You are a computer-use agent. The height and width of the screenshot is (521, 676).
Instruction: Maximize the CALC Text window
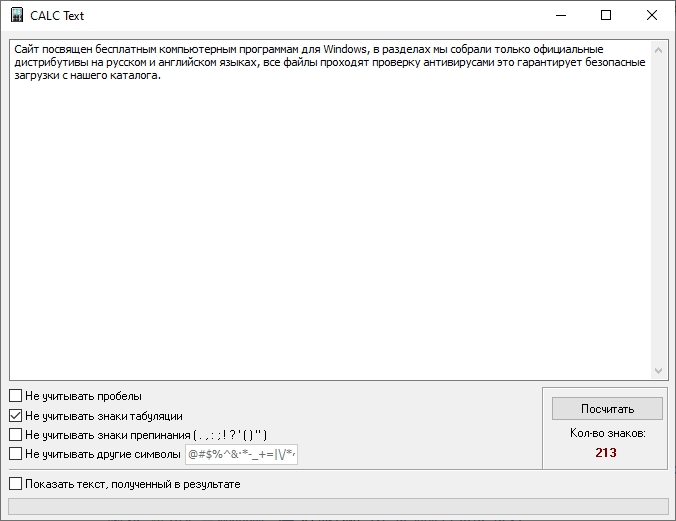606,16
